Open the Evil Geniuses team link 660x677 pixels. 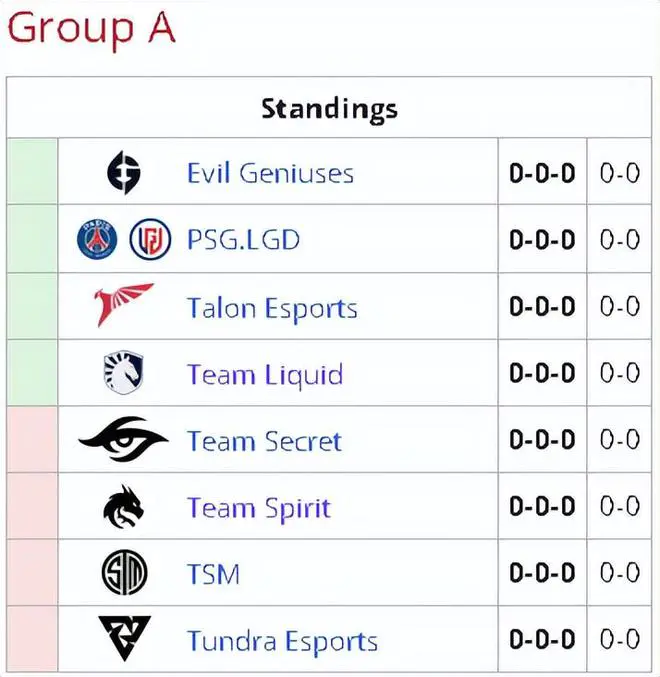[x=271, y=173]
